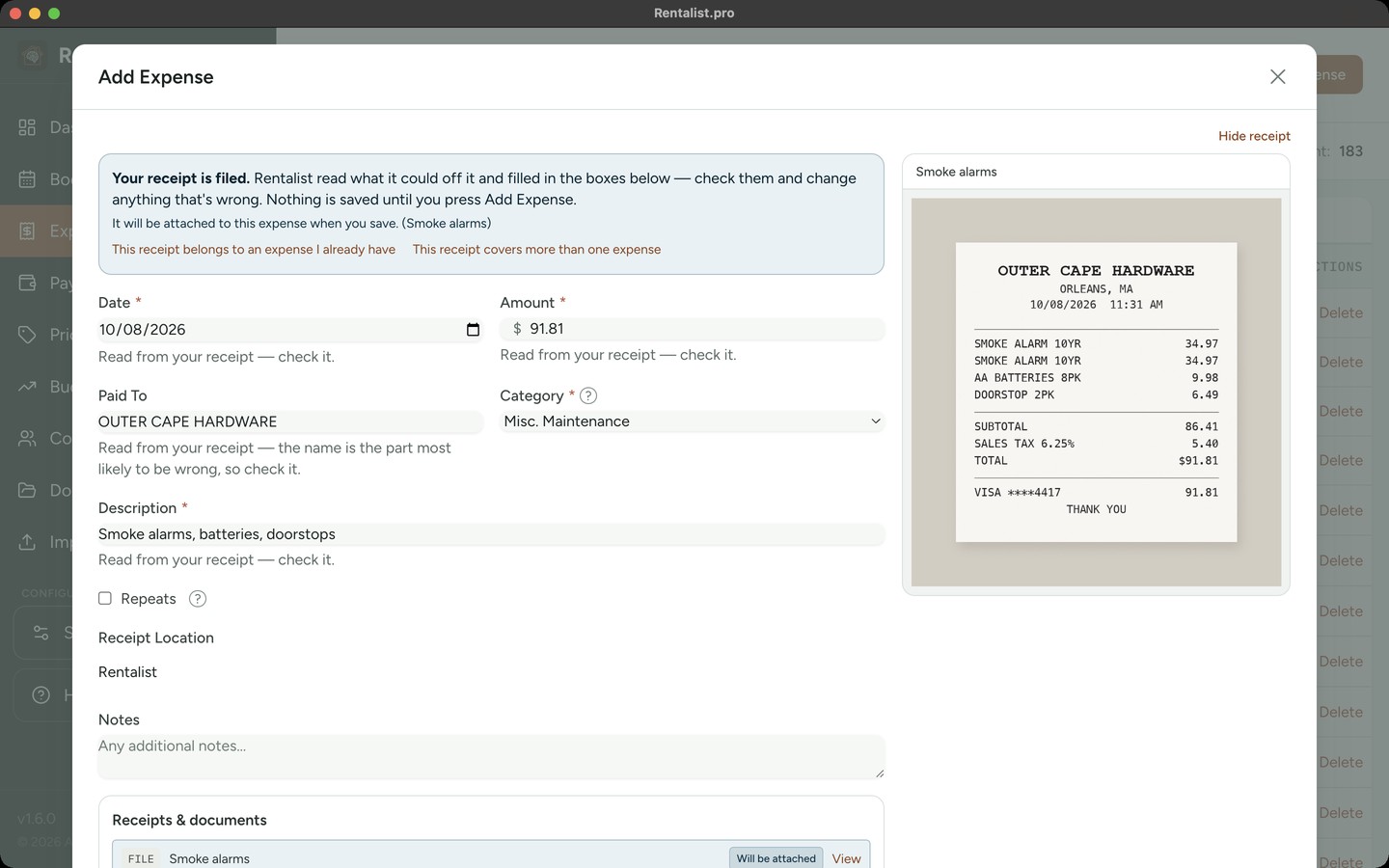Edit the Date field

289,330
